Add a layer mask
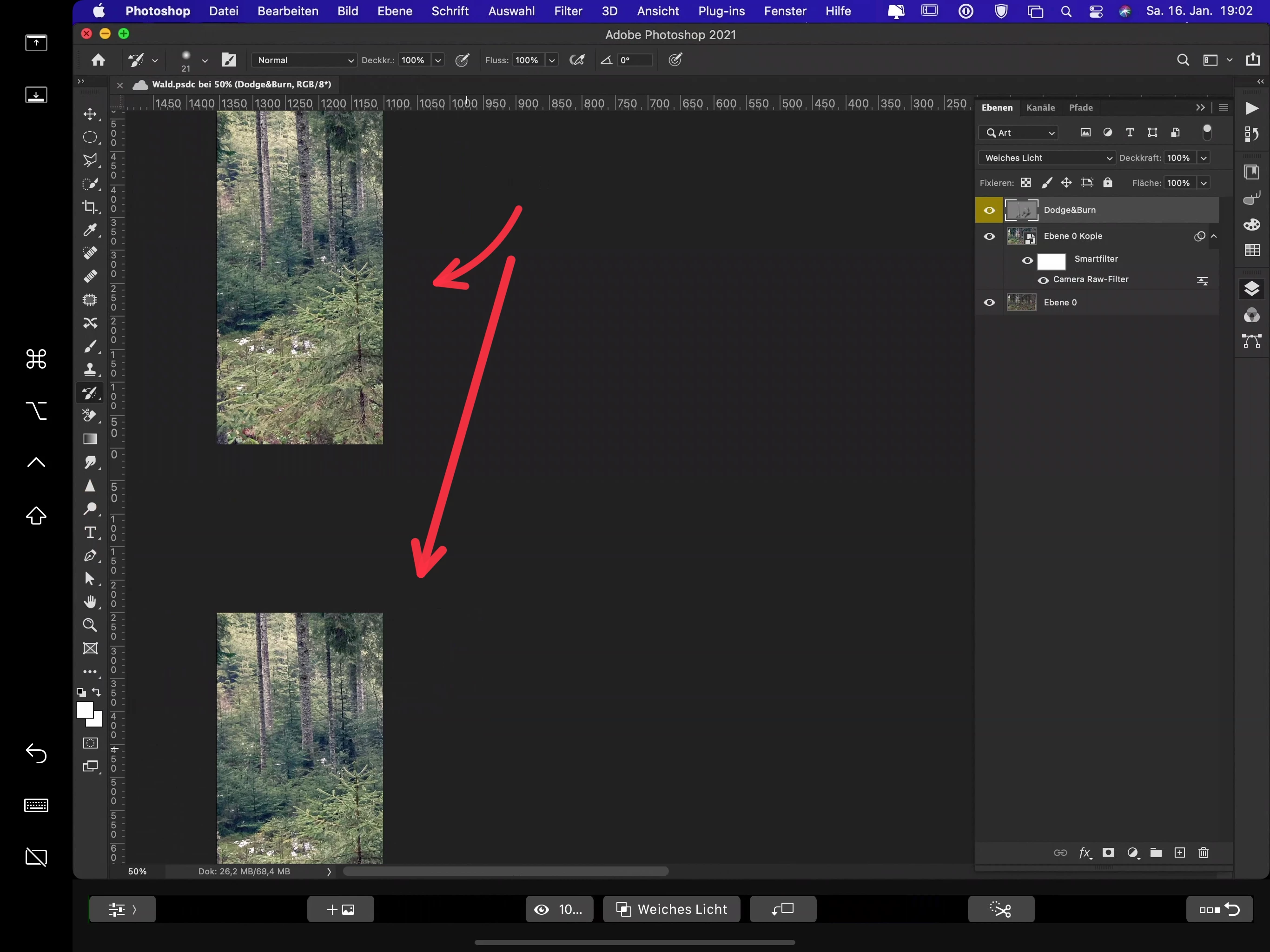The image size is (1270, 952). 1108,853
